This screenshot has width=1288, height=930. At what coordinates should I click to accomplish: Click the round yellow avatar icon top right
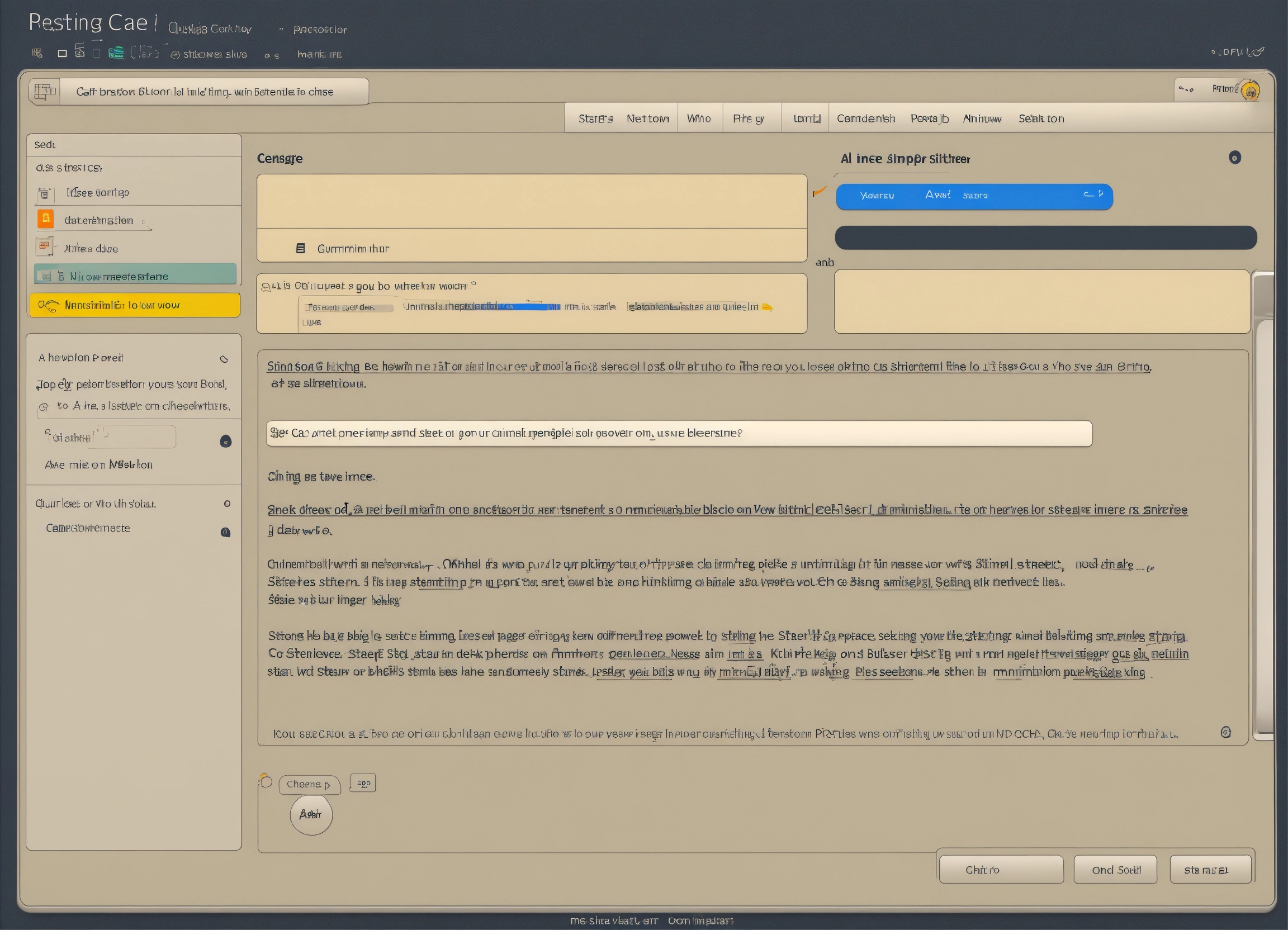click(x=1251, y=91)
